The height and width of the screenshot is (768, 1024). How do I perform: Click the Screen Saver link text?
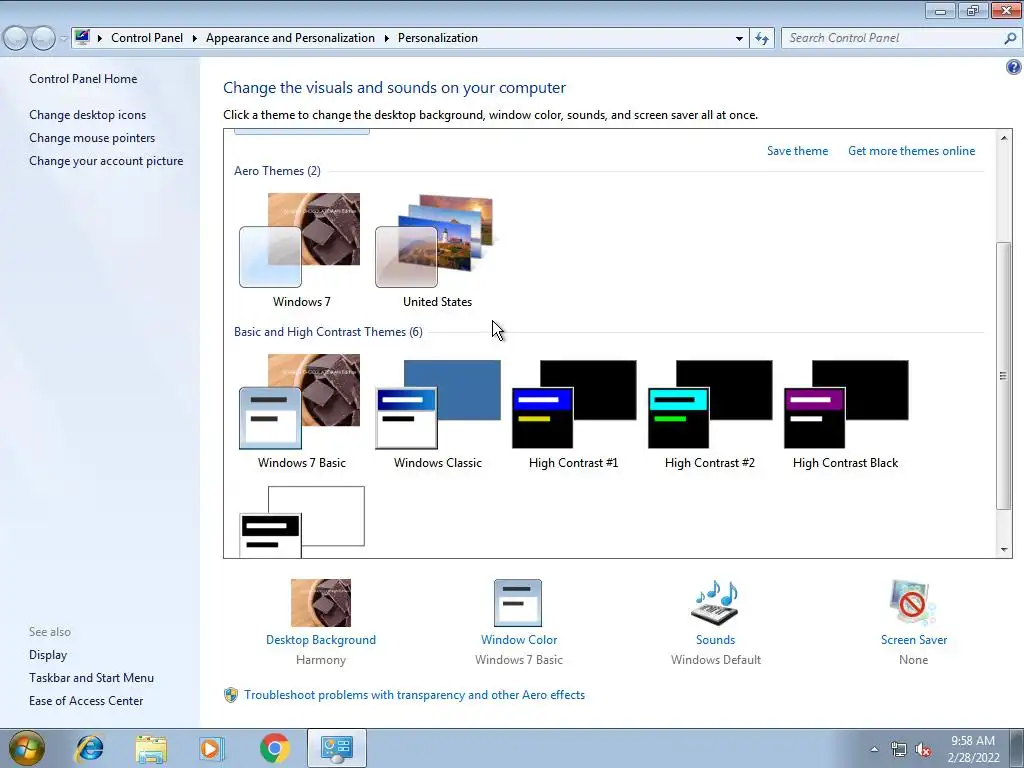pyautogui.click(x=914, y=640)
